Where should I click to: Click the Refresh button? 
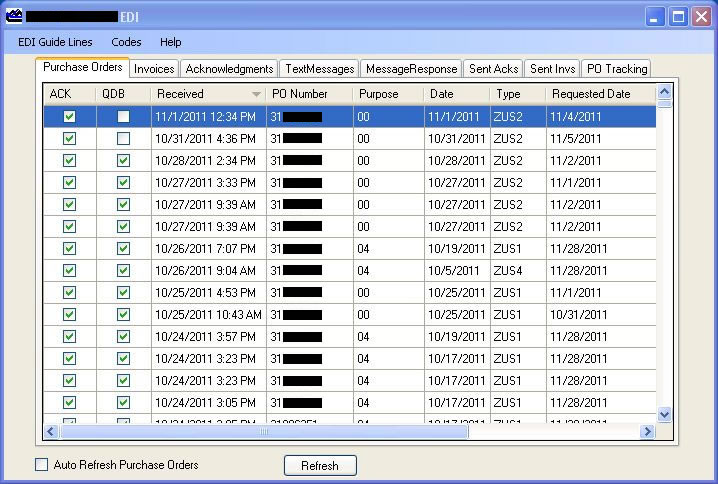coord(320,466)
